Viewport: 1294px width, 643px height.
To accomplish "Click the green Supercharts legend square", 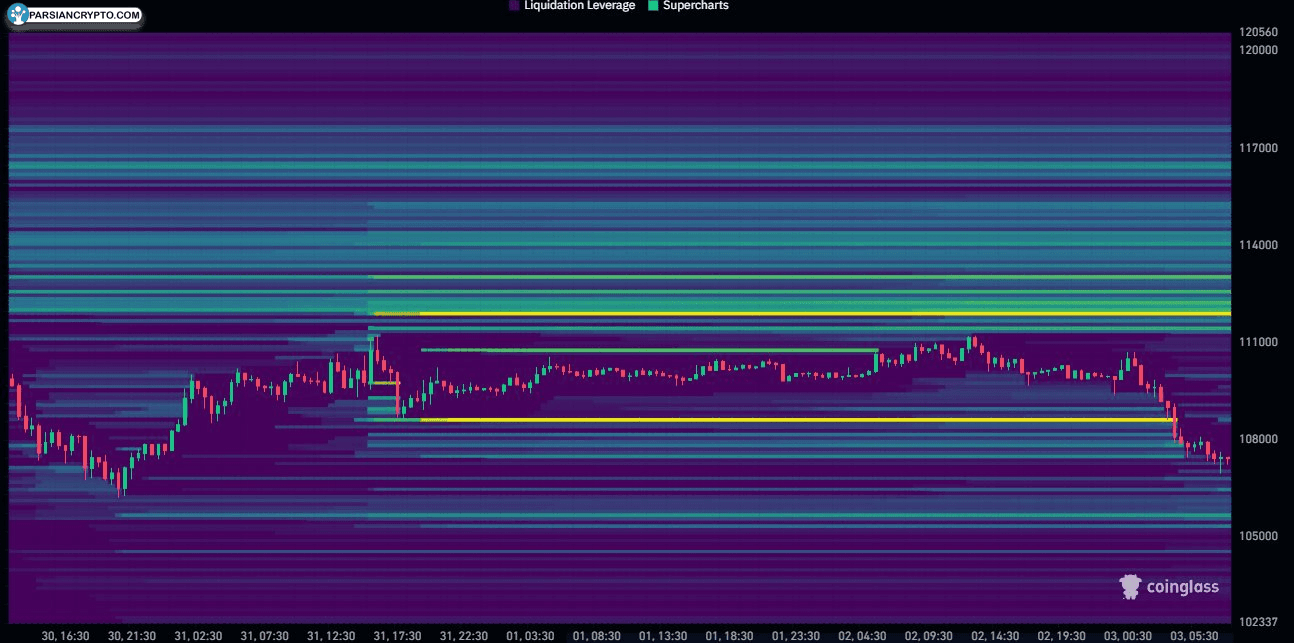I will click(x=652, y=6).
